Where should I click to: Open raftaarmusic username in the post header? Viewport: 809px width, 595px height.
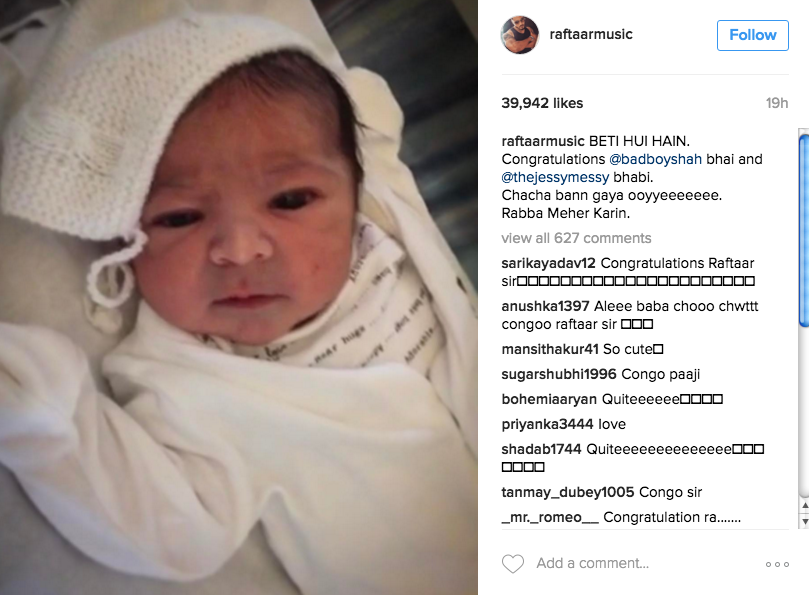point(591,35)
